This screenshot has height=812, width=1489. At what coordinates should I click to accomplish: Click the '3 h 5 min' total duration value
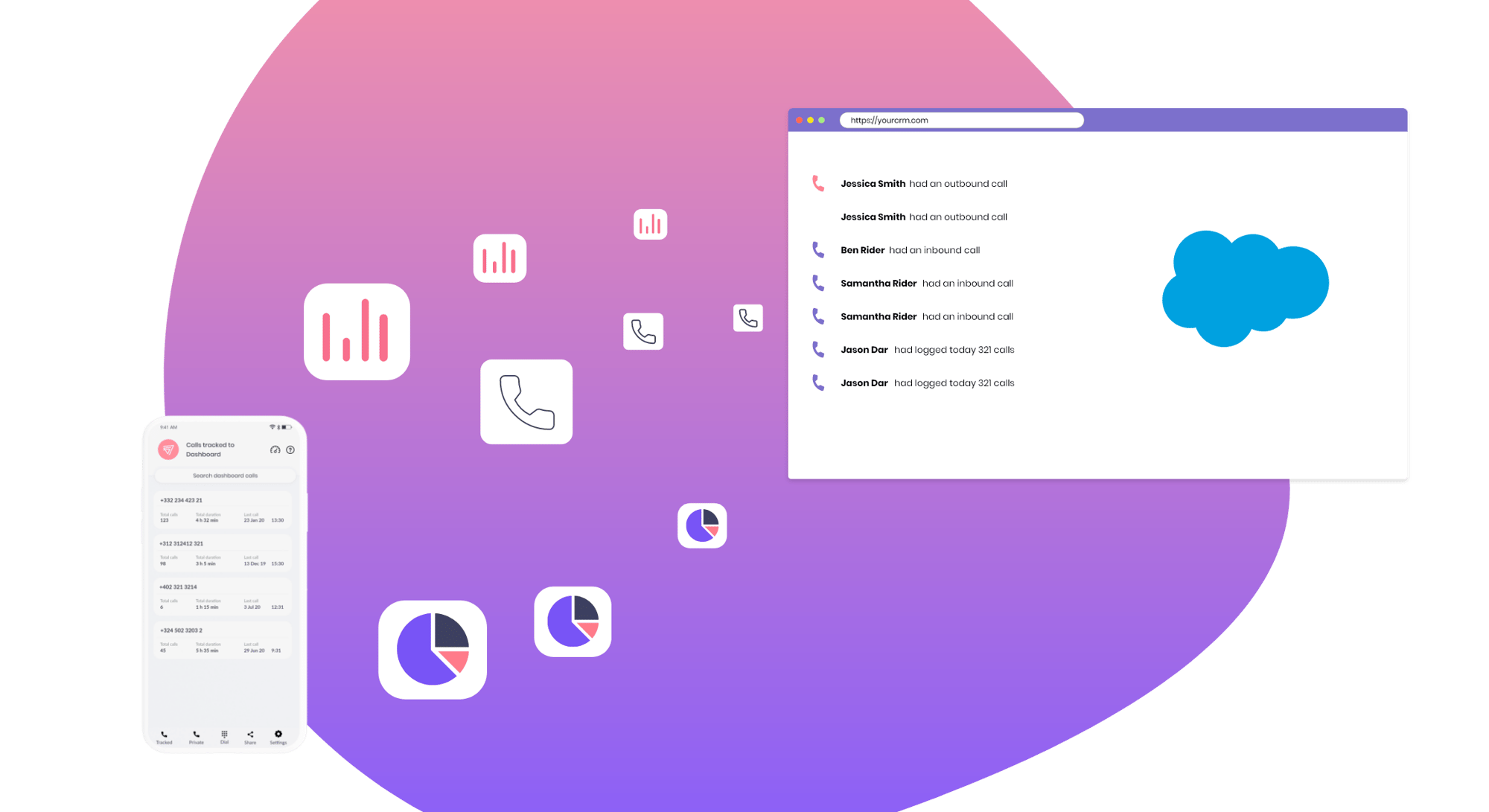pos(205,563)
